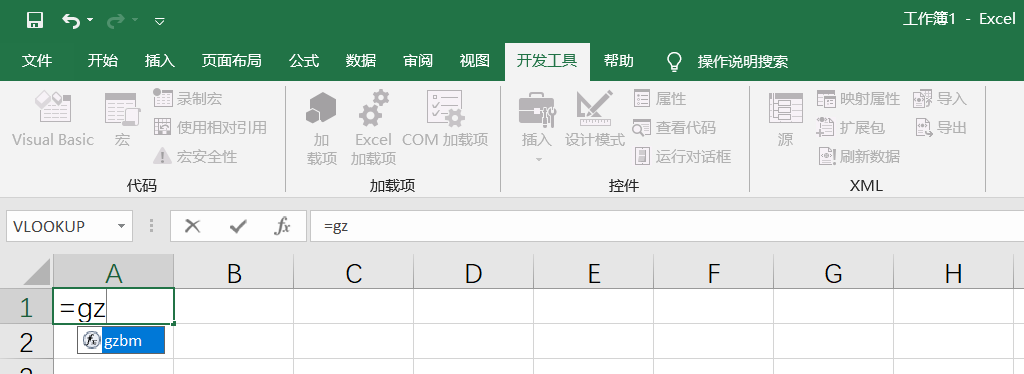The height and width of the screenshot is (374, 1024).
Task: Click the Name Box showing VLOOKUP
Action: click(60, 226)
